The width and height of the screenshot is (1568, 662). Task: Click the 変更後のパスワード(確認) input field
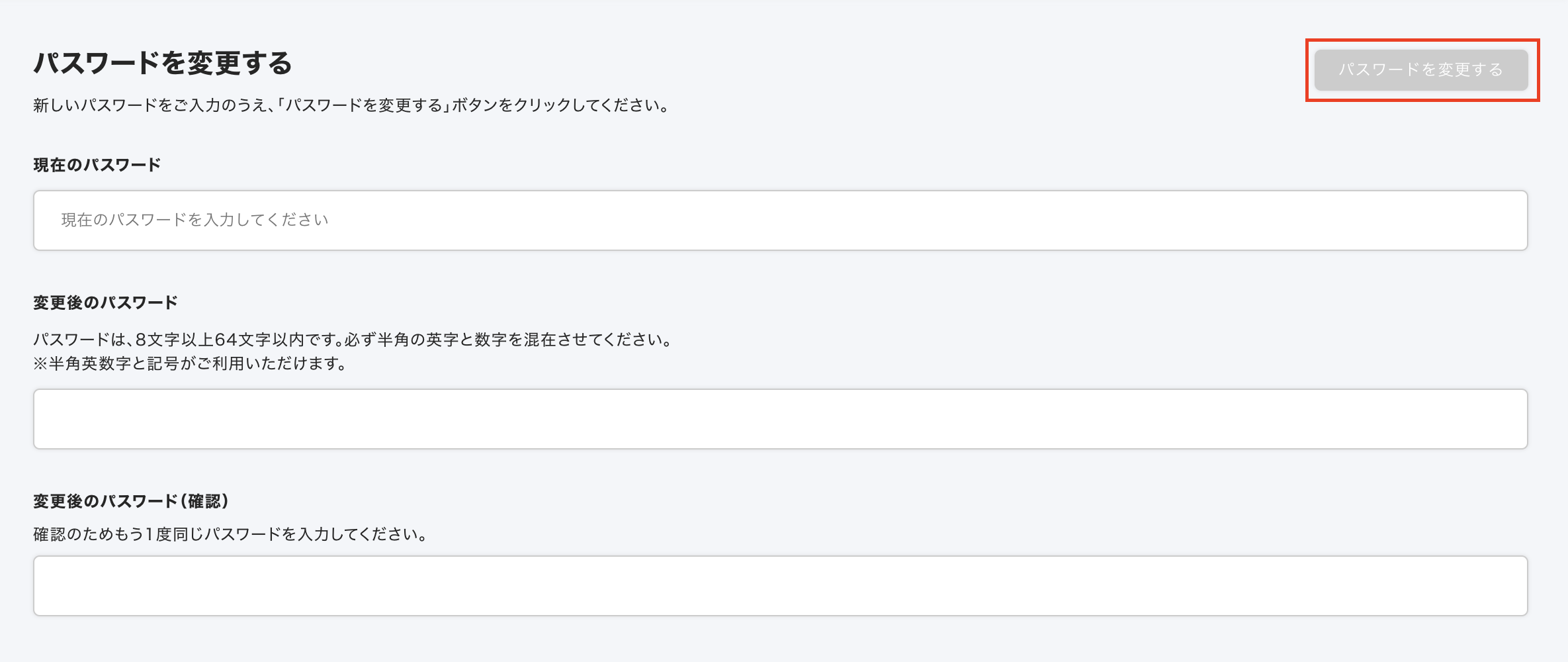coord(781,586)
